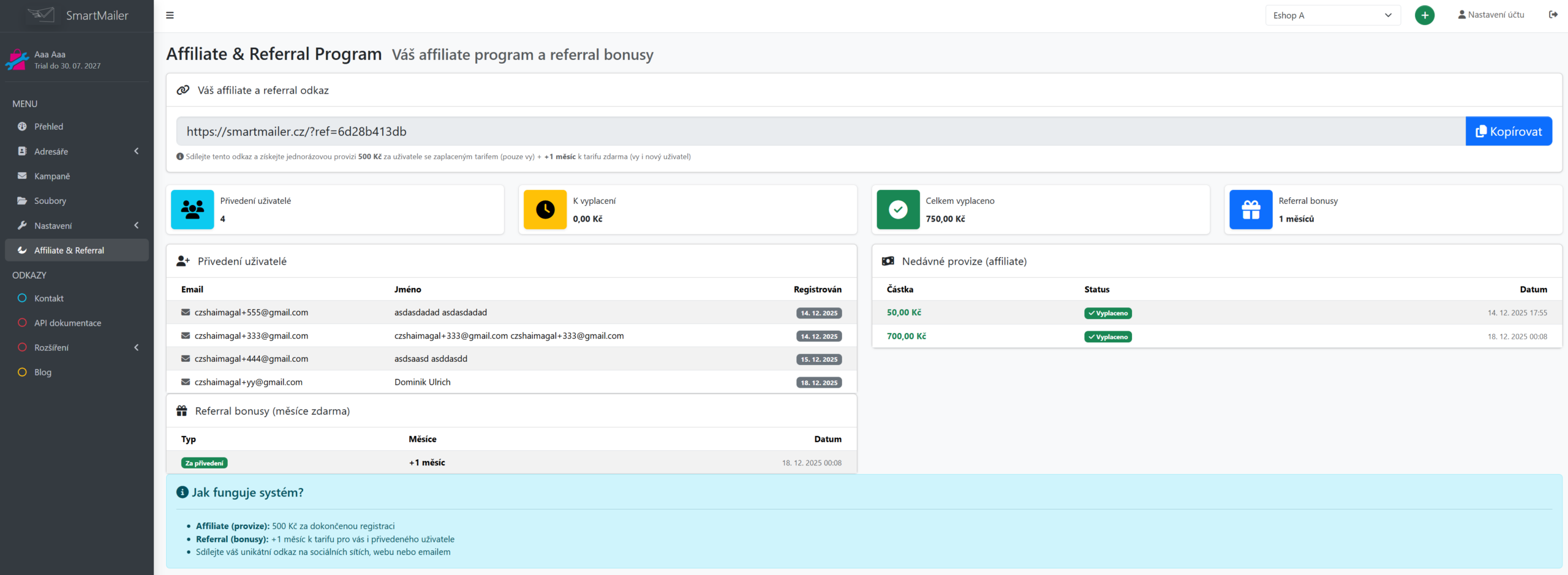This screenshot has height=575, width=1568.
Task: Expand the Nastavení sidebar submenu
Action: pos(77,225)
